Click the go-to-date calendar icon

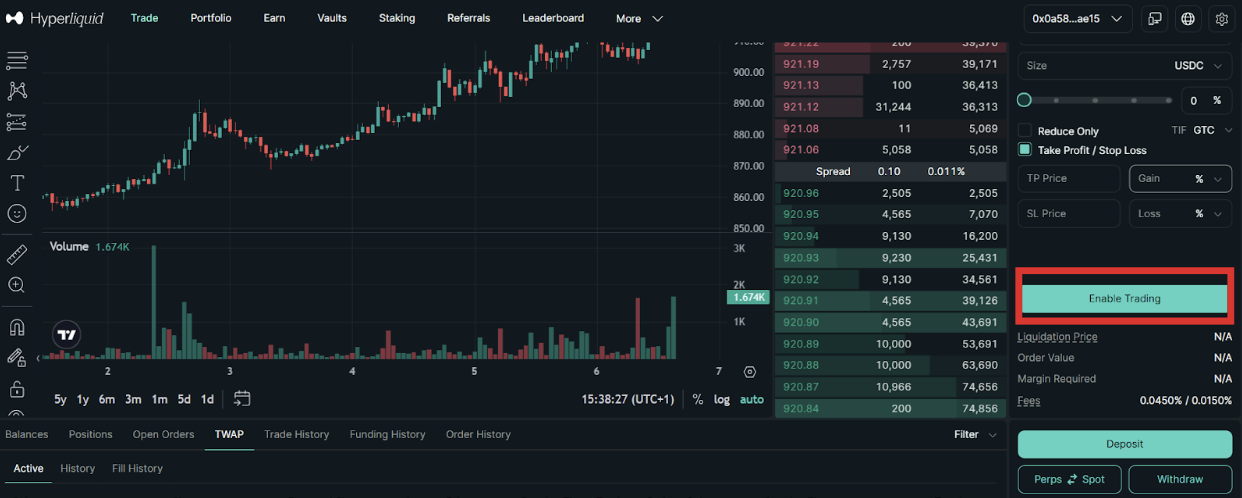(x=242, y=399)
